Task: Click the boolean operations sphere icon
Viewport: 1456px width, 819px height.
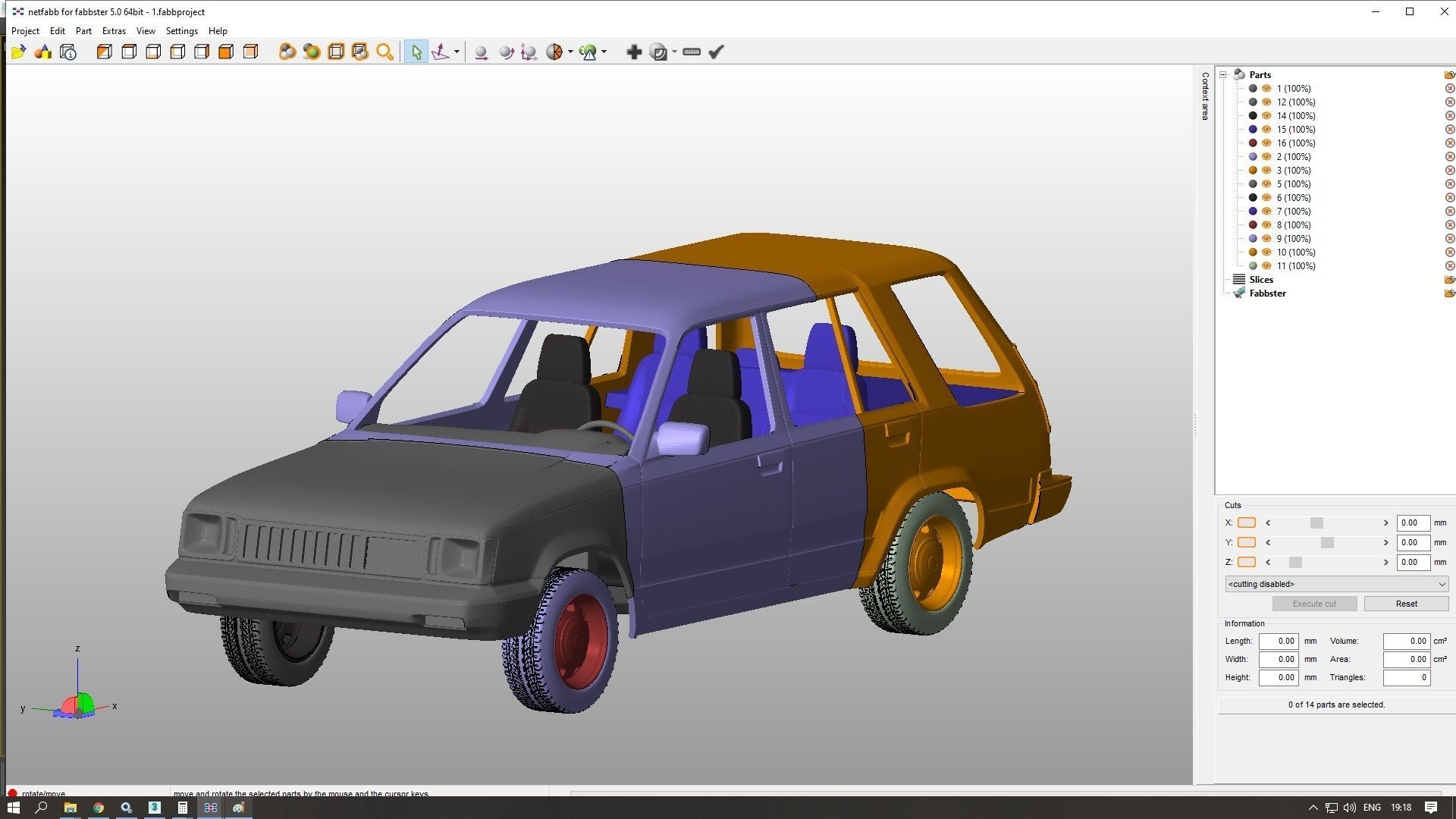Action: pyautogui.click(x=659, y=52)
